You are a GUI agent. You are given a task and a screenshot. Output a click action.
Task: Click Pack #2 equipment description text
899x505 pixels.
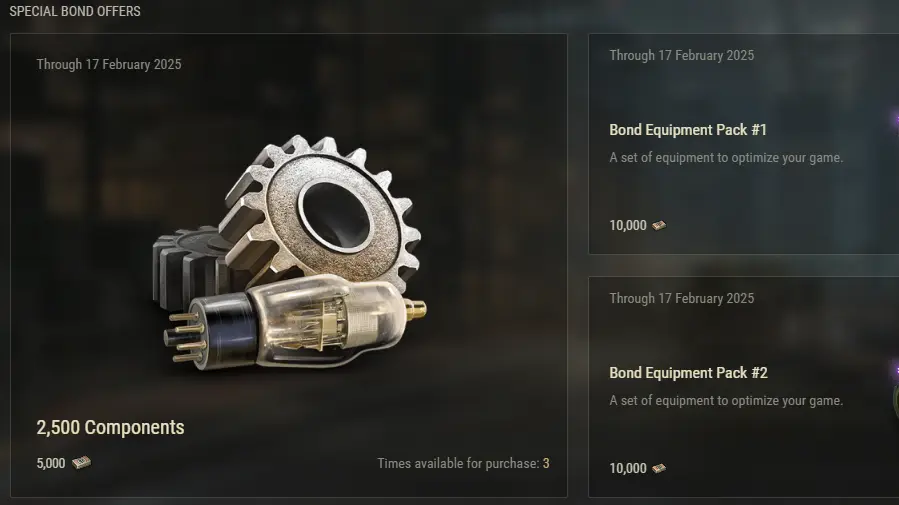click(x=726, y=401)
